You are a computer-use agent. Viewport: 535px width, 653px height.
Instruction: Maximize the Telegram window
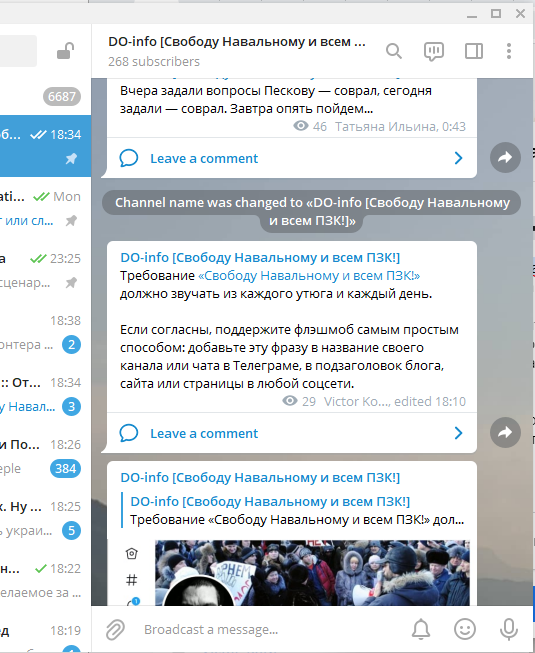point(496,13)
